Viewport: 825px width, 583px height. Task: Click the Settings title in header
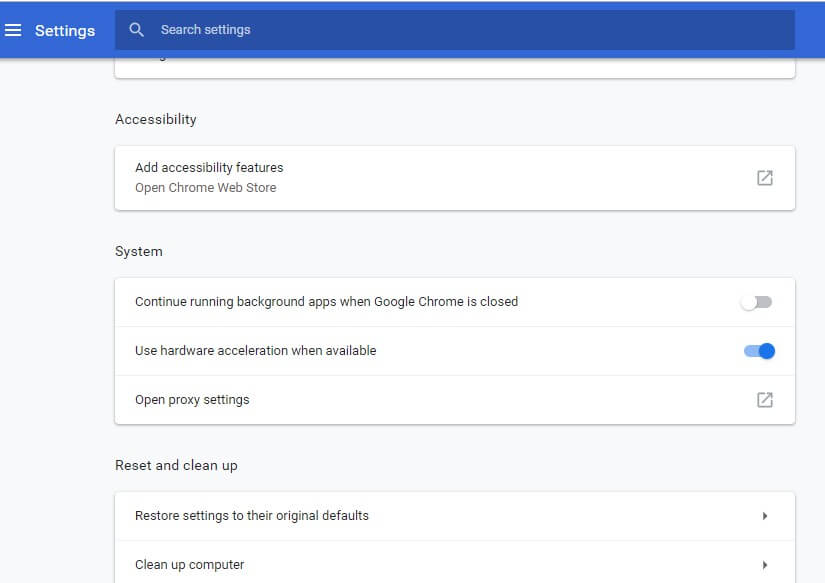[x=65, y=30]
